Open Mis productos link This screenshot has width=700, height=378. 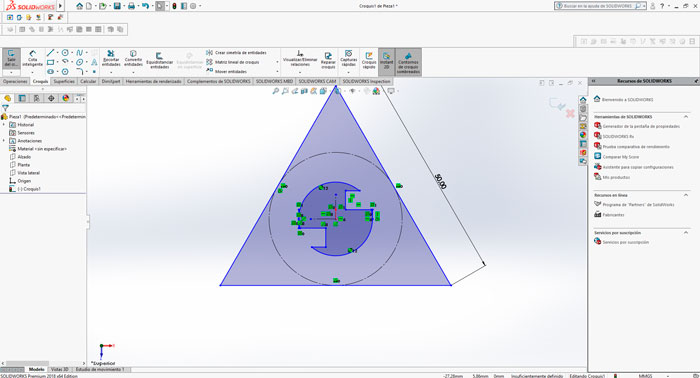tap(612, 177)
